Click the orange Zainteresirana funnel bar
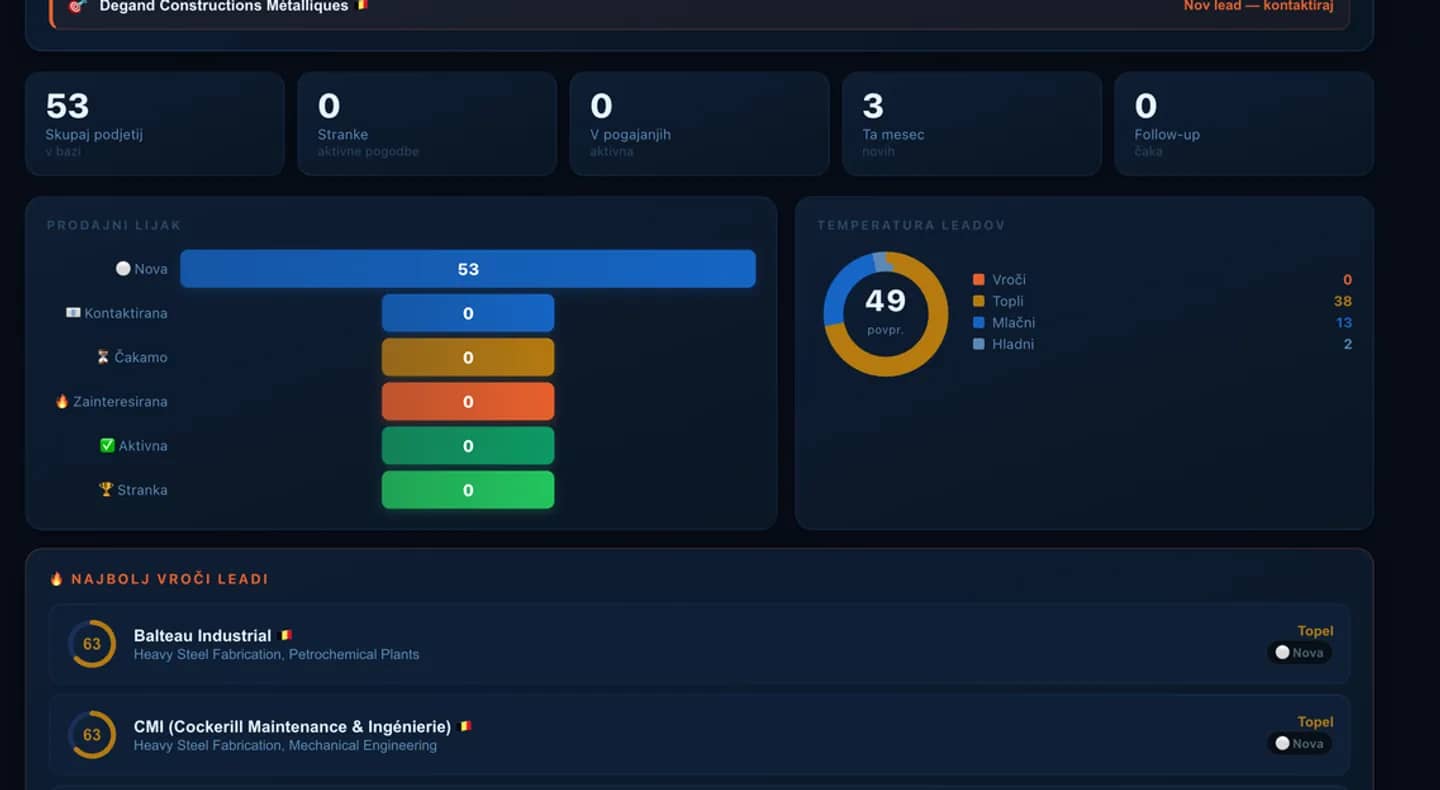The width and height of the screenshot is (1440, 790). point(468,401)
